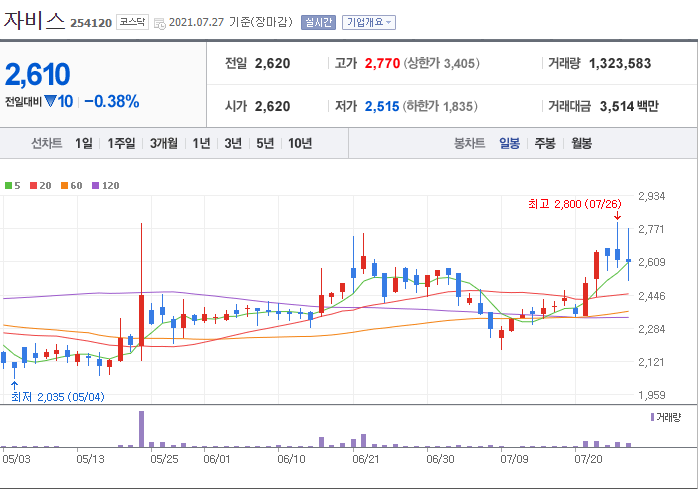Image resolution: width=698 pixels, height=489 pixels.
Task: Click the 거래대금 value 3,514 백만
Action: 629,106
